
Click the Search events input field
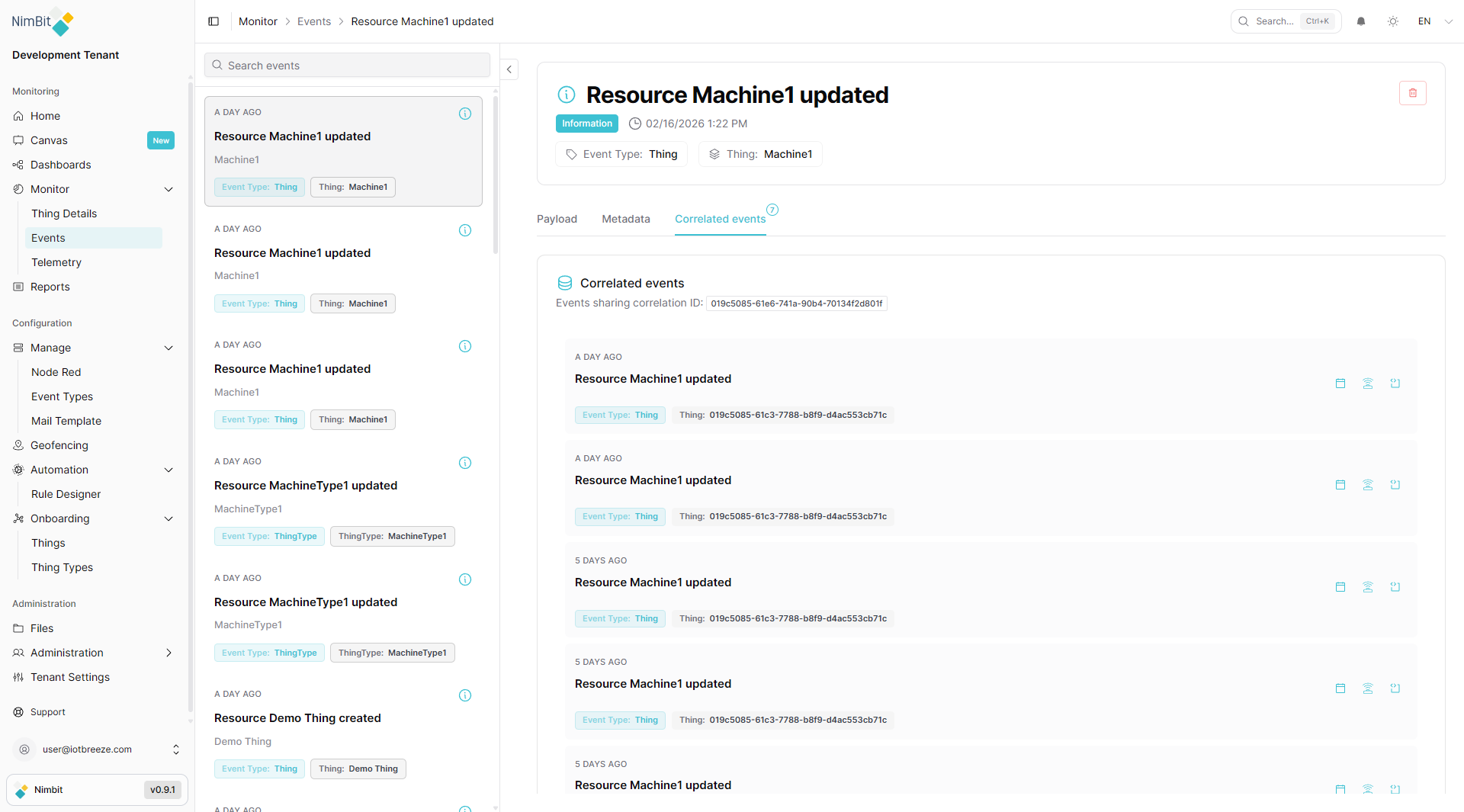pos(347,66)
